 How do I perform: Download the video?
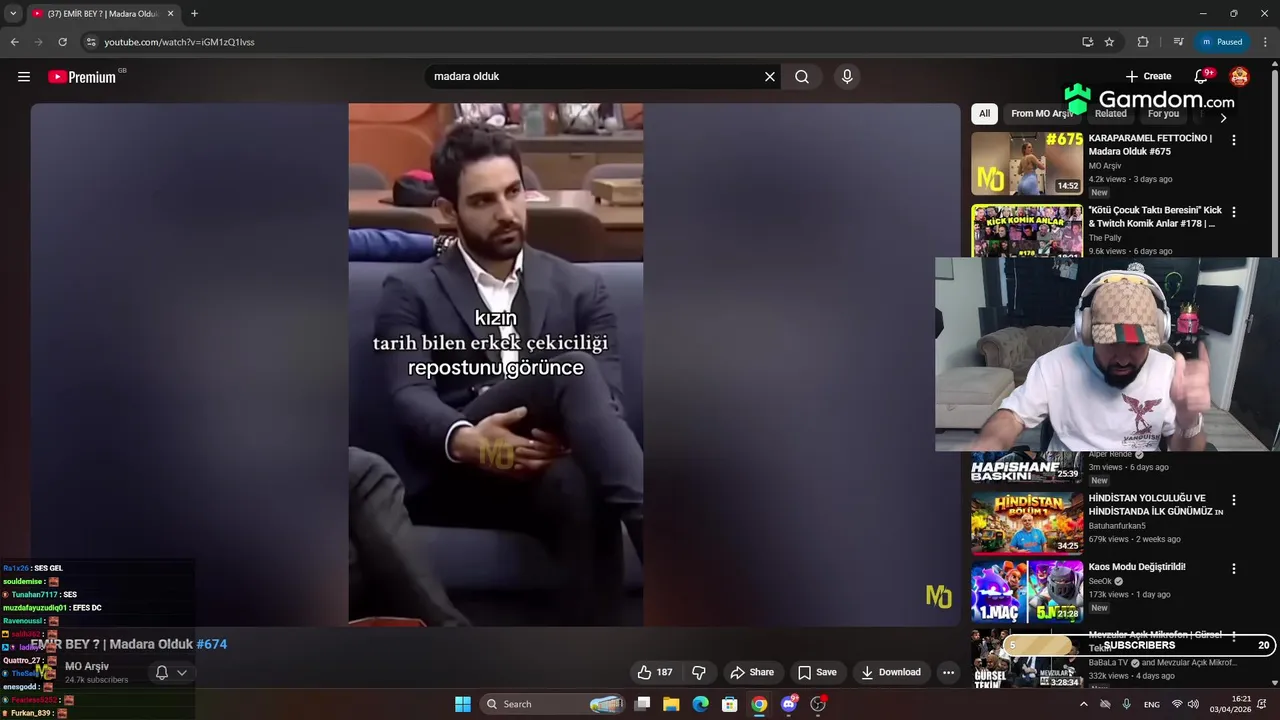(x=891, y=672)
